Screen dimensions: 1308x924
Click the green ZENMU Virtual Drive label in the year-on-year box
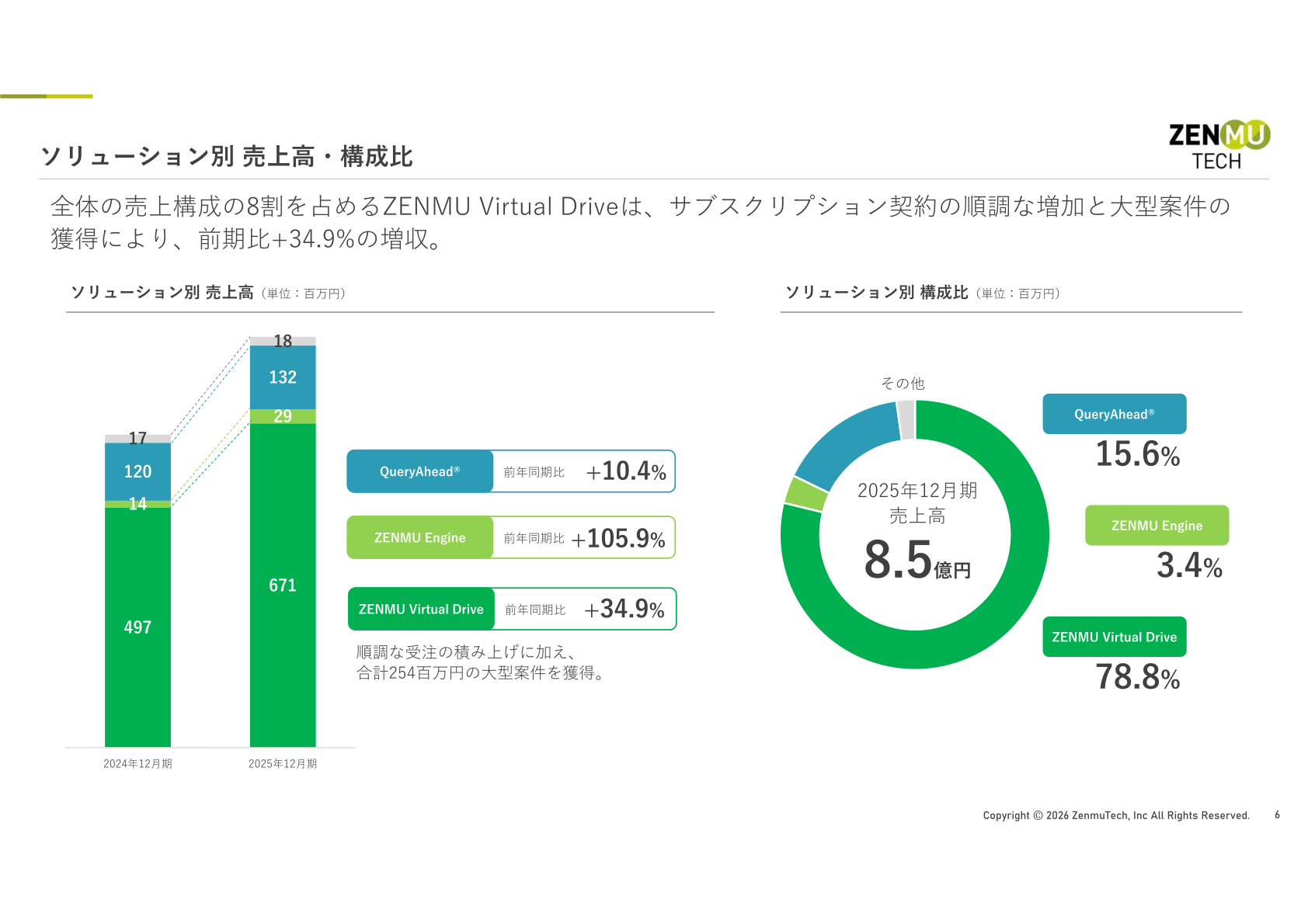[x=421, y=610]
